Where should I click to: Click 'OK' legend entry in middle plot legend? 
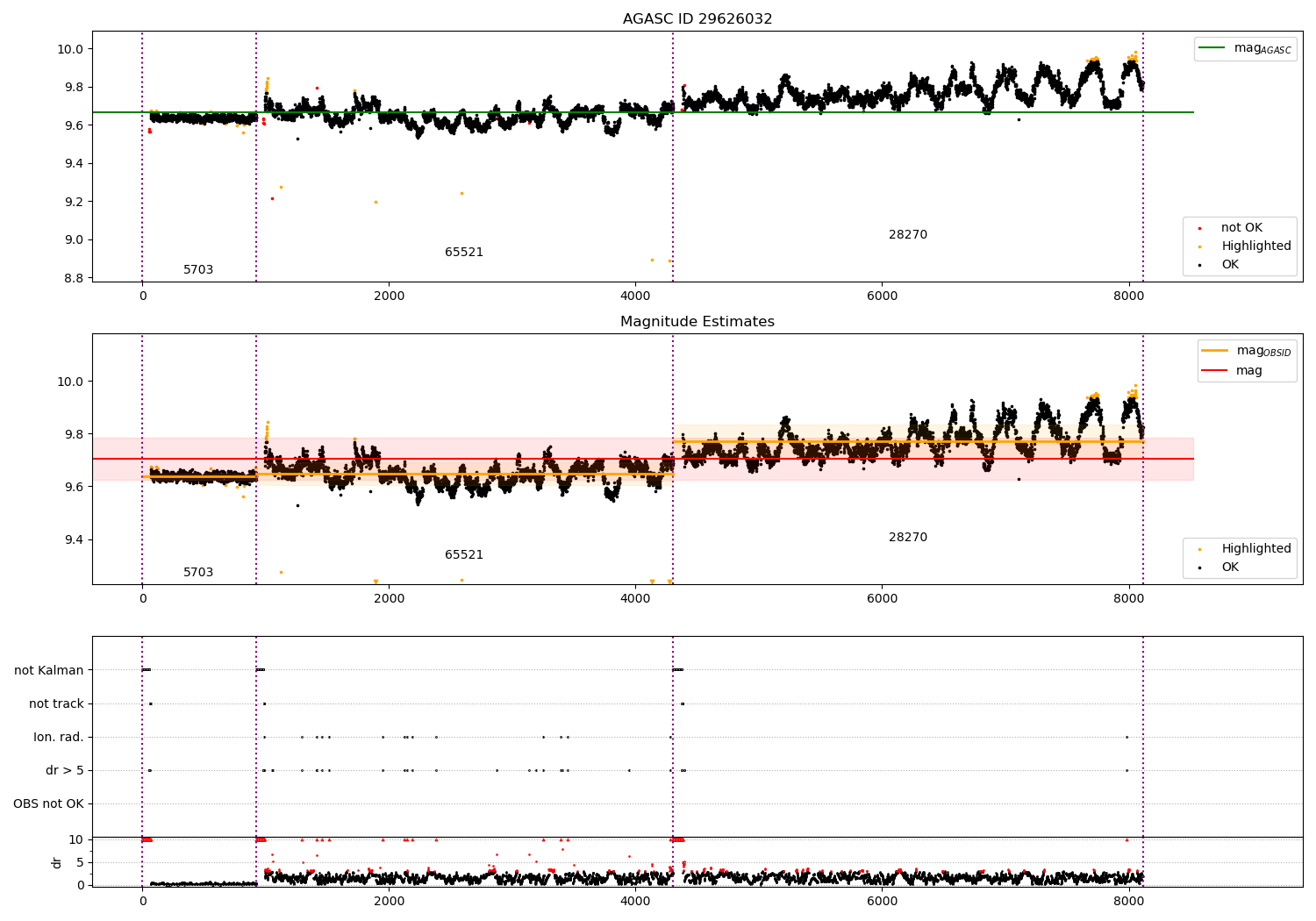pos(1230,568)
